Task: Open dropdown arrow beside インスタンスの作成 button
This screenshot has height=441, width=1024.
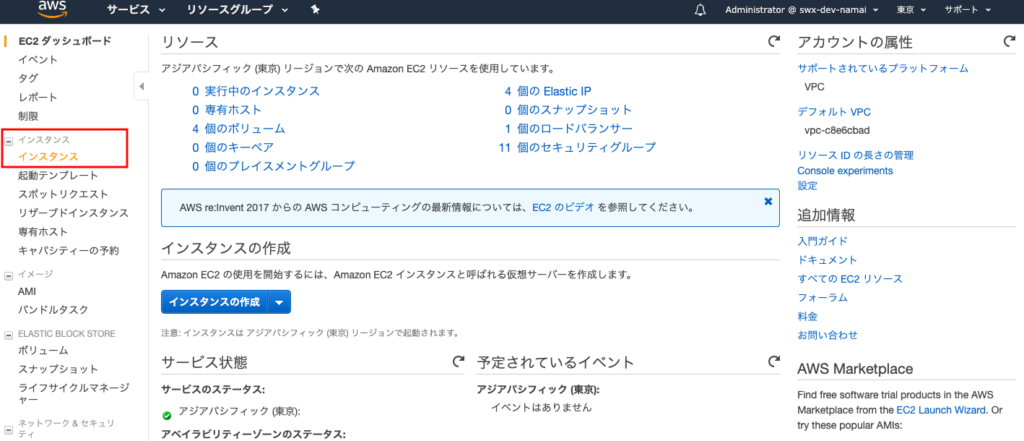Action: 281,302
